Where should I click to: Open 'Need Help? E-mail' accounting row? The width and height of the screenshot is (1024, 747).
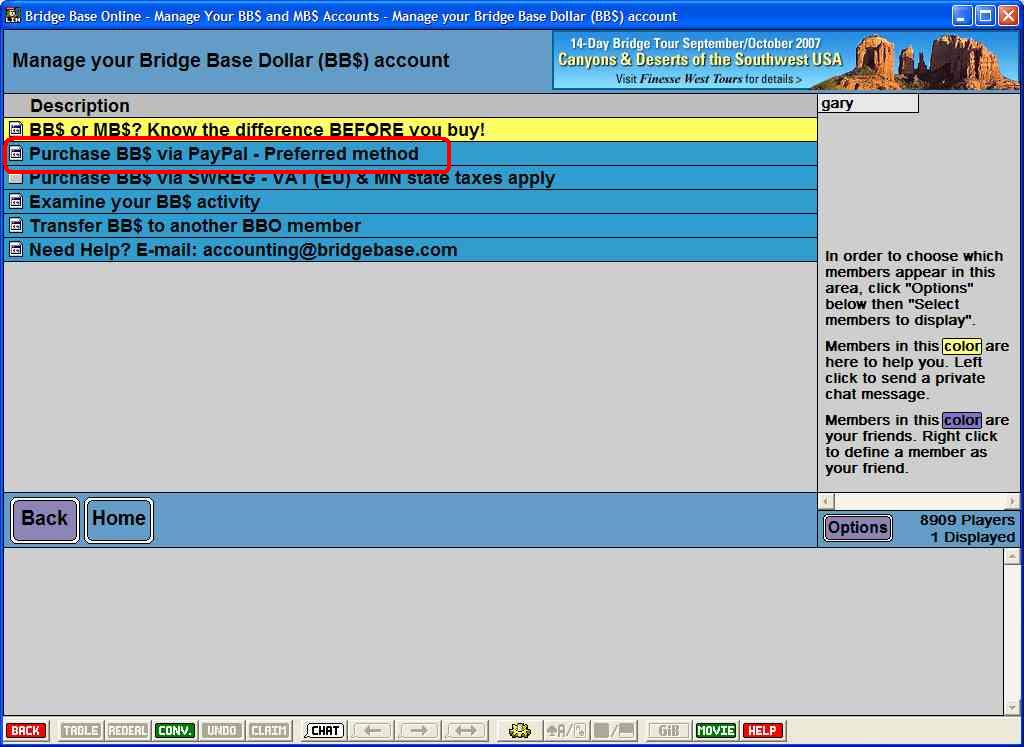pos(411,250)
